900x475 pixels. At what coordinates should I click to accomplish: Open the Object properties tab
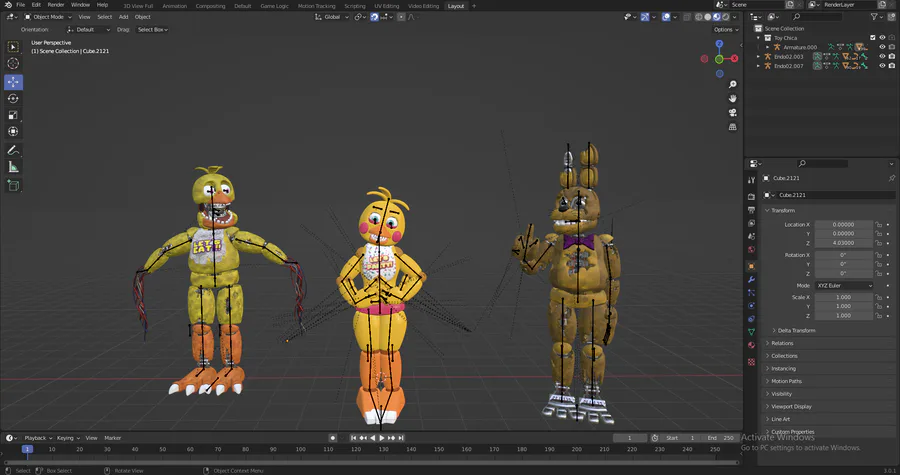[x=751, y=266]
